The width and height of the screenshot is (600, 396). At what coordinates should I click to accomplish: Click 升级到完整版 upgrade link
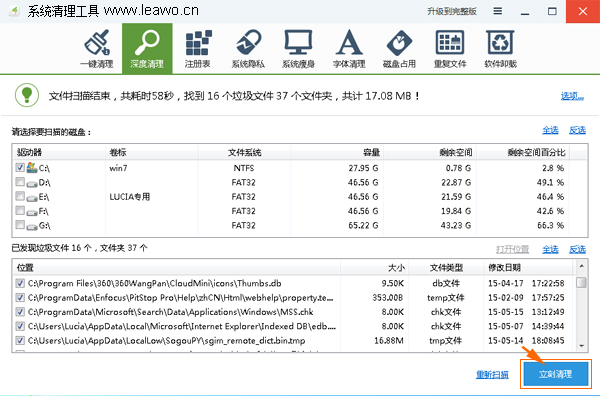(452, 11)
